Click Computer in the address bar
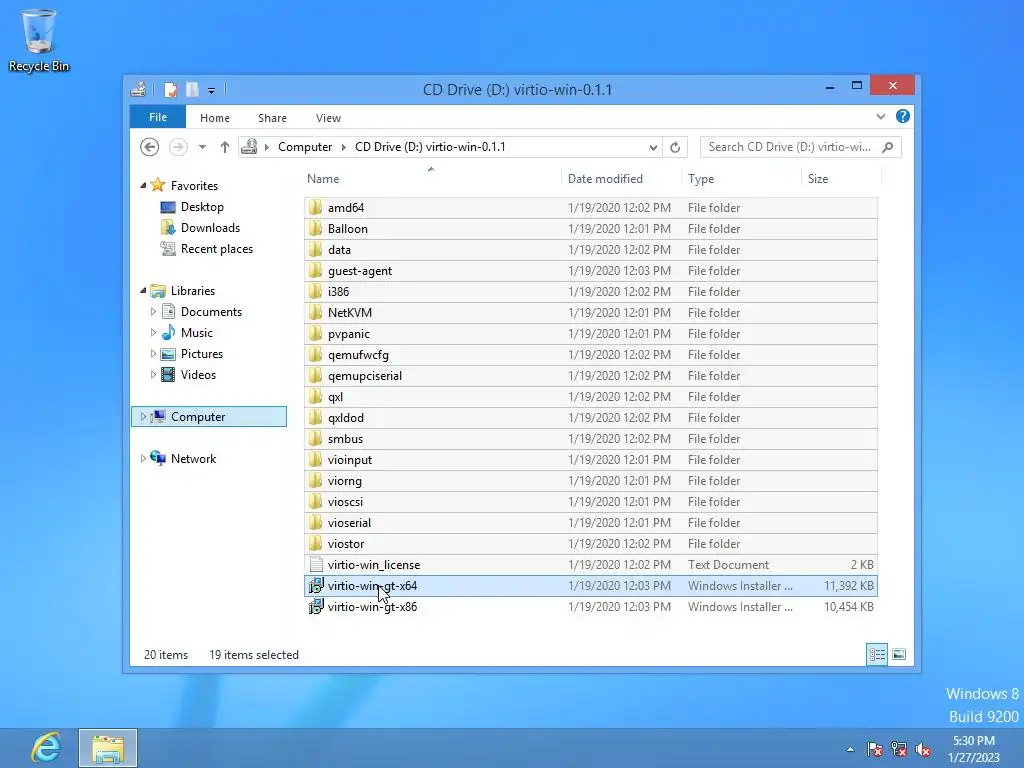1024x768 pixels. [x=305, y=147]
